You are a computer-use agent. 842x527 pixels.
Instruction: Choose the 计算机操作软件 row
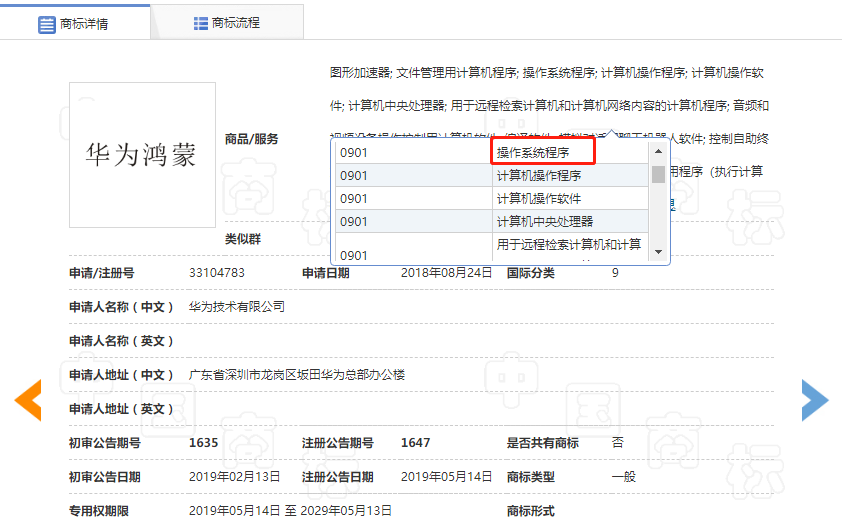[x=539, y=198]
